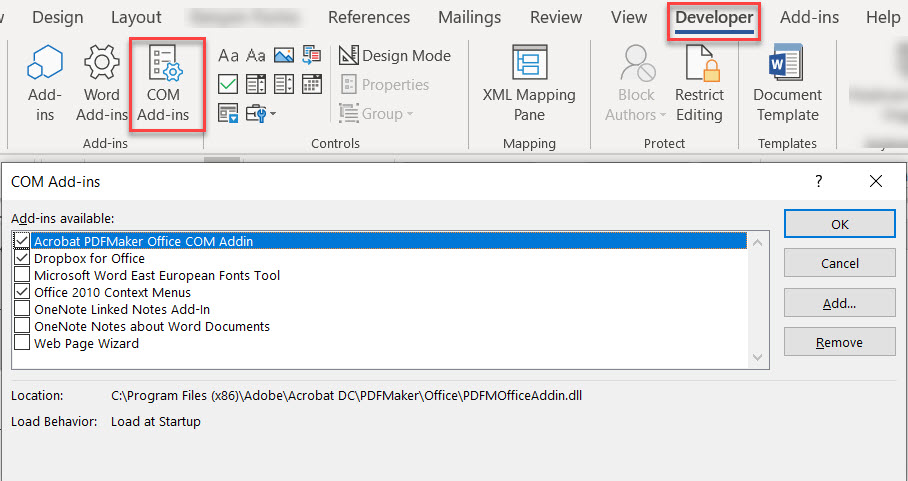
Task: Open the Legacy Tools toolbox
Action: pos(256,113)
